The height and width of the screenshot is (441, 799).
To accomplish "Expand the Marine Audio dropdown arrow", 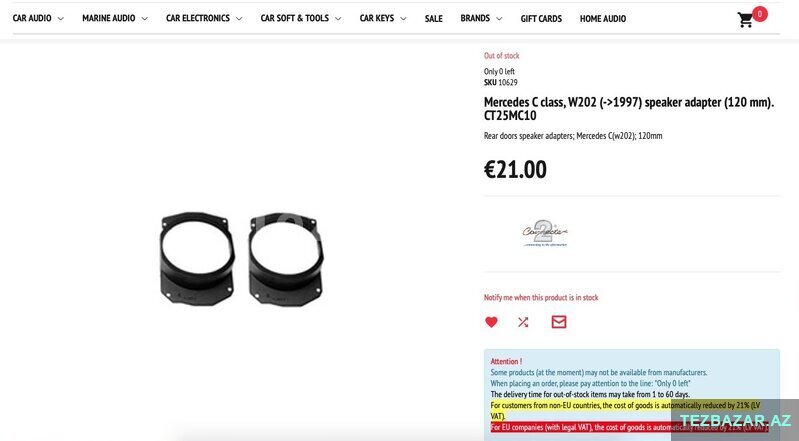I will pos(144,19).
